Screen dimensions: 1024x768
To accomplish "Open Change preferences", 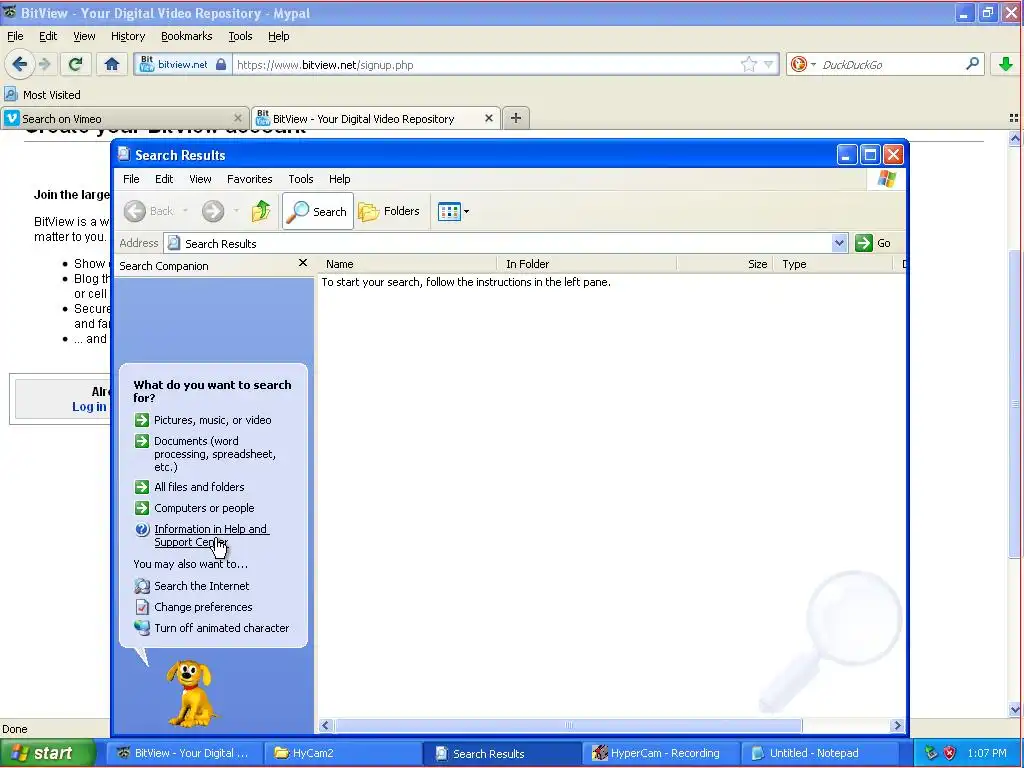I will 203,607.
